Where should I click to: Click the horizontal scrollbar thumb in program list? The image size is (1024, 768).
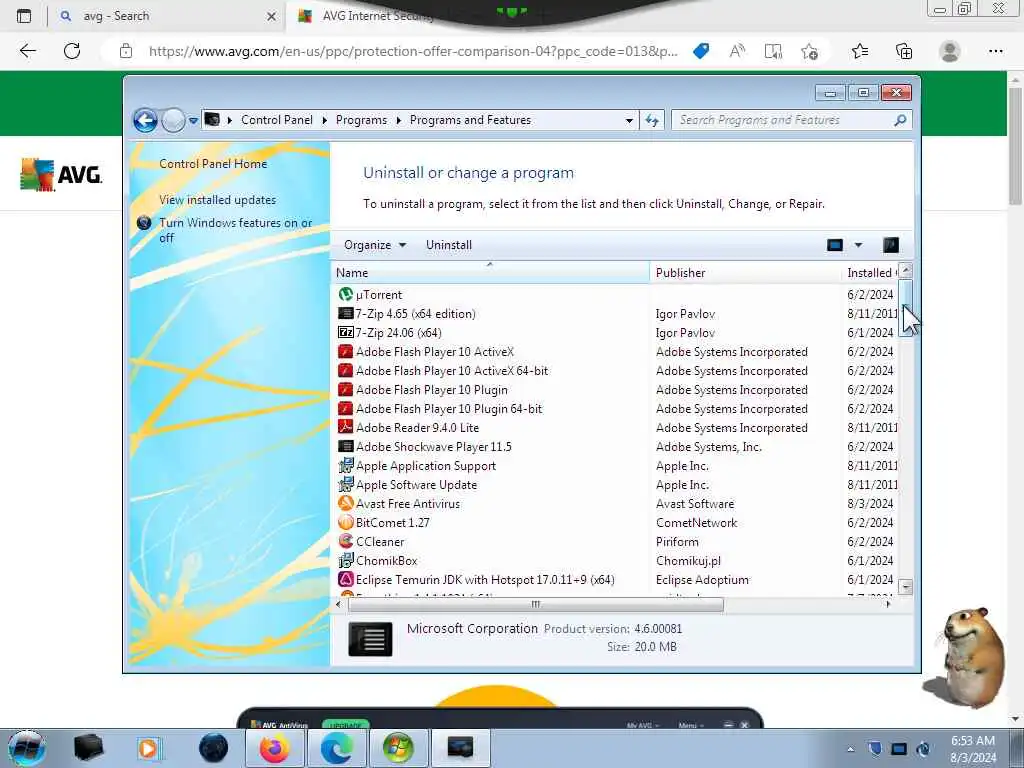pos(536,605)
